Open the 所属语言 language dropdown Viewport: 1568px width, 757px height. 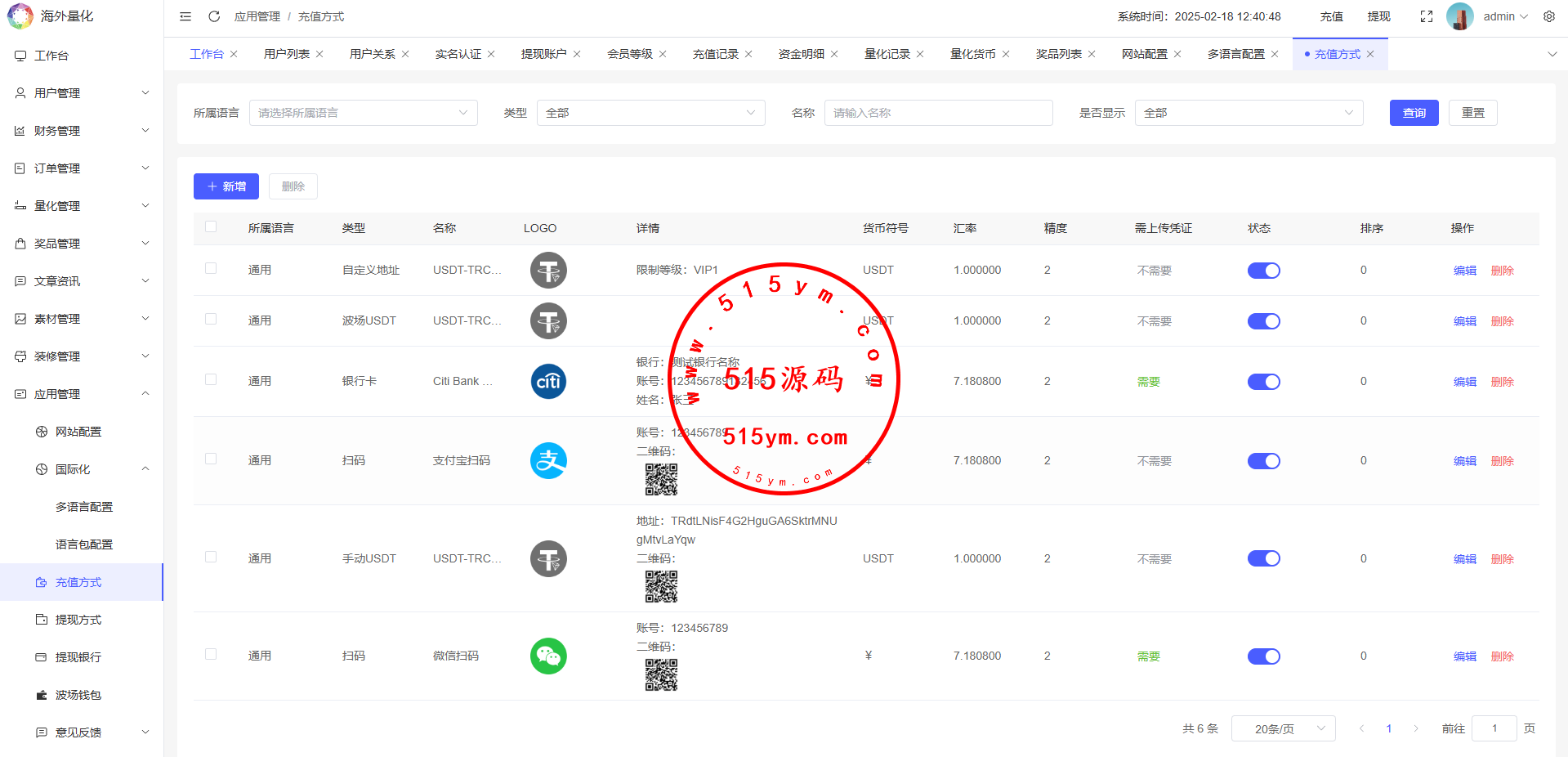363,113
